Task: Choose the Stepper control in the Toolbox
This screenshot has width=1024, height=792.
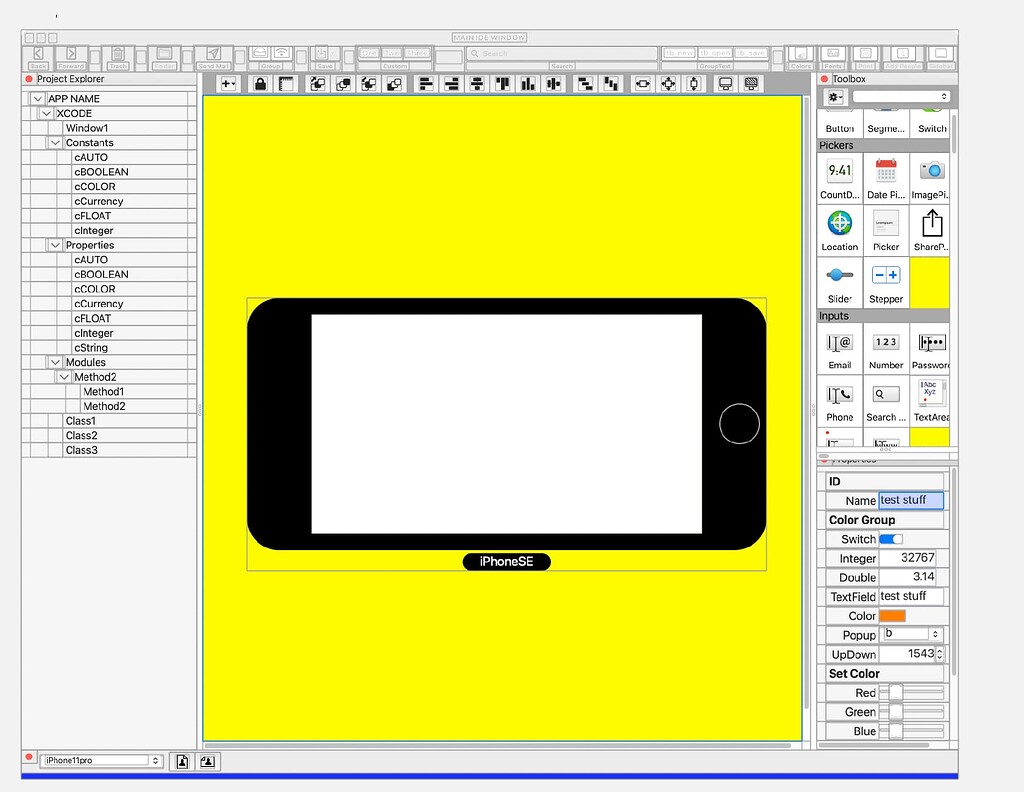Action: [x=886, y=276]
